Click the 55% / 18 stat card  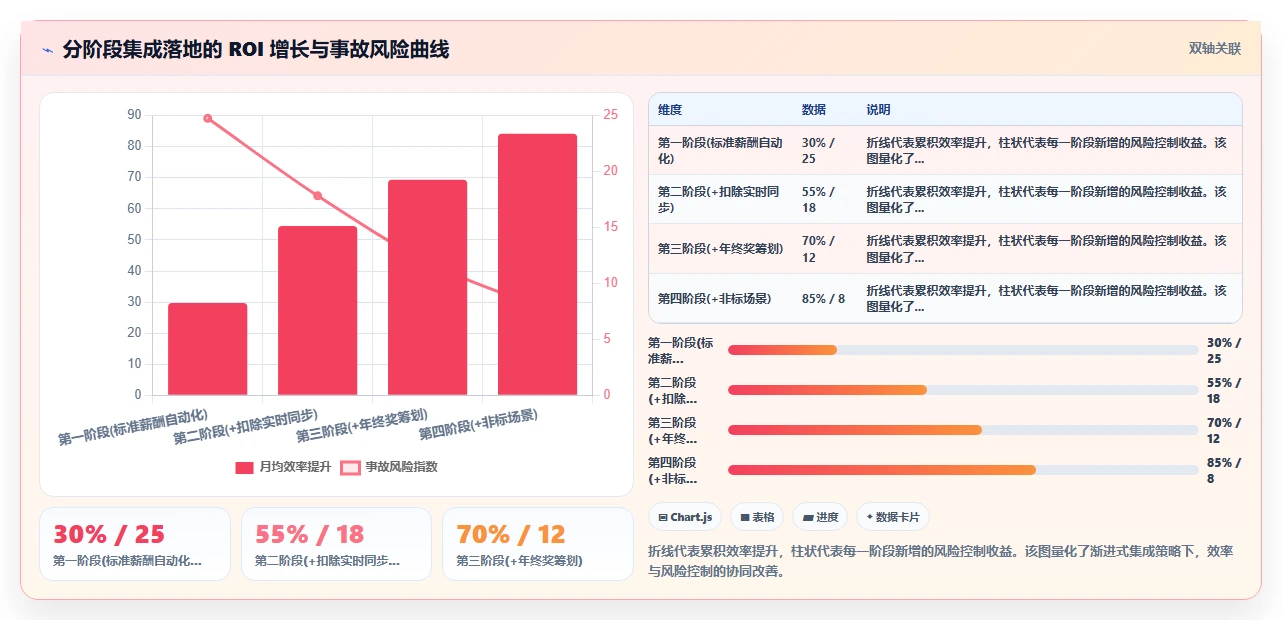[336, 544]
